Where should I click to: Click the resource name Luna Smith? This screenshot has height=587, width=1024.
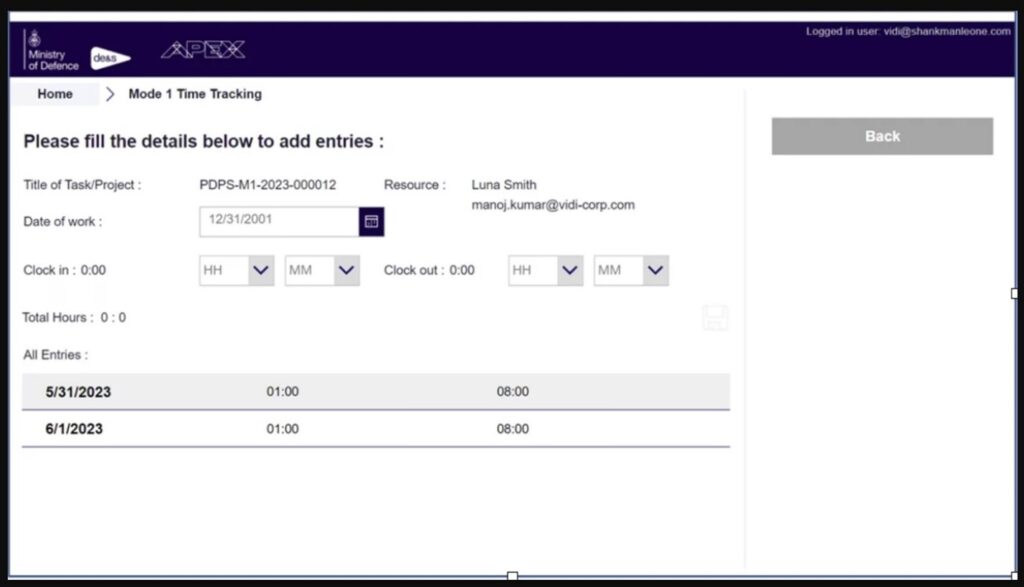point(504,185)
